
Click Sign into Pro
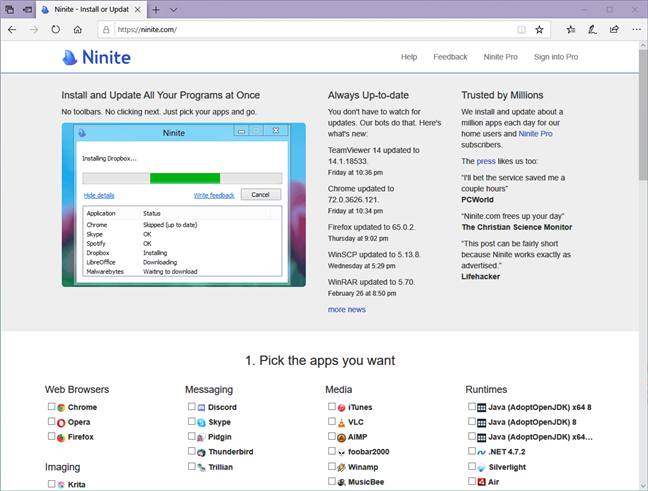(556, 57)
